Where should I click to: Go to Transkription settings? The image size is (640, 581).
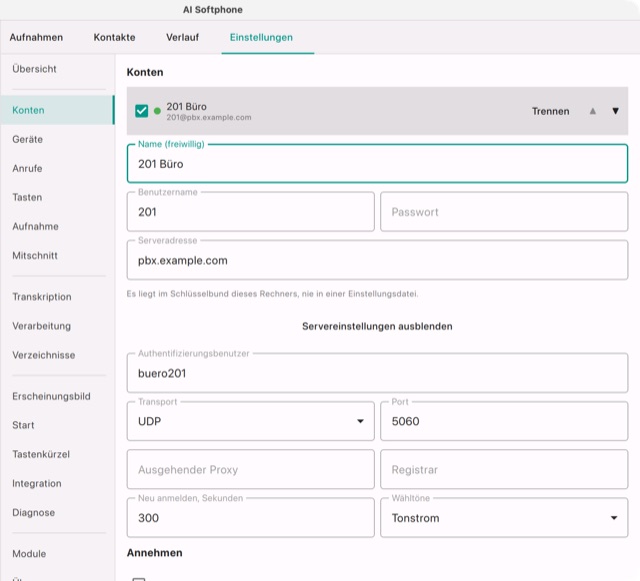[57, 297]
